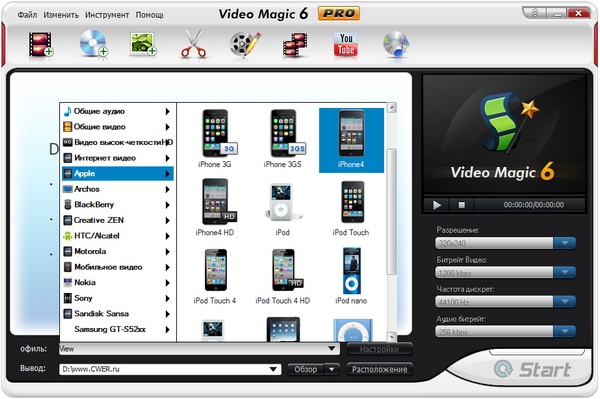Click the disc with music note icon
This screenshot has width=600, height=399.
pyautogui.click(x=396, y=44)
